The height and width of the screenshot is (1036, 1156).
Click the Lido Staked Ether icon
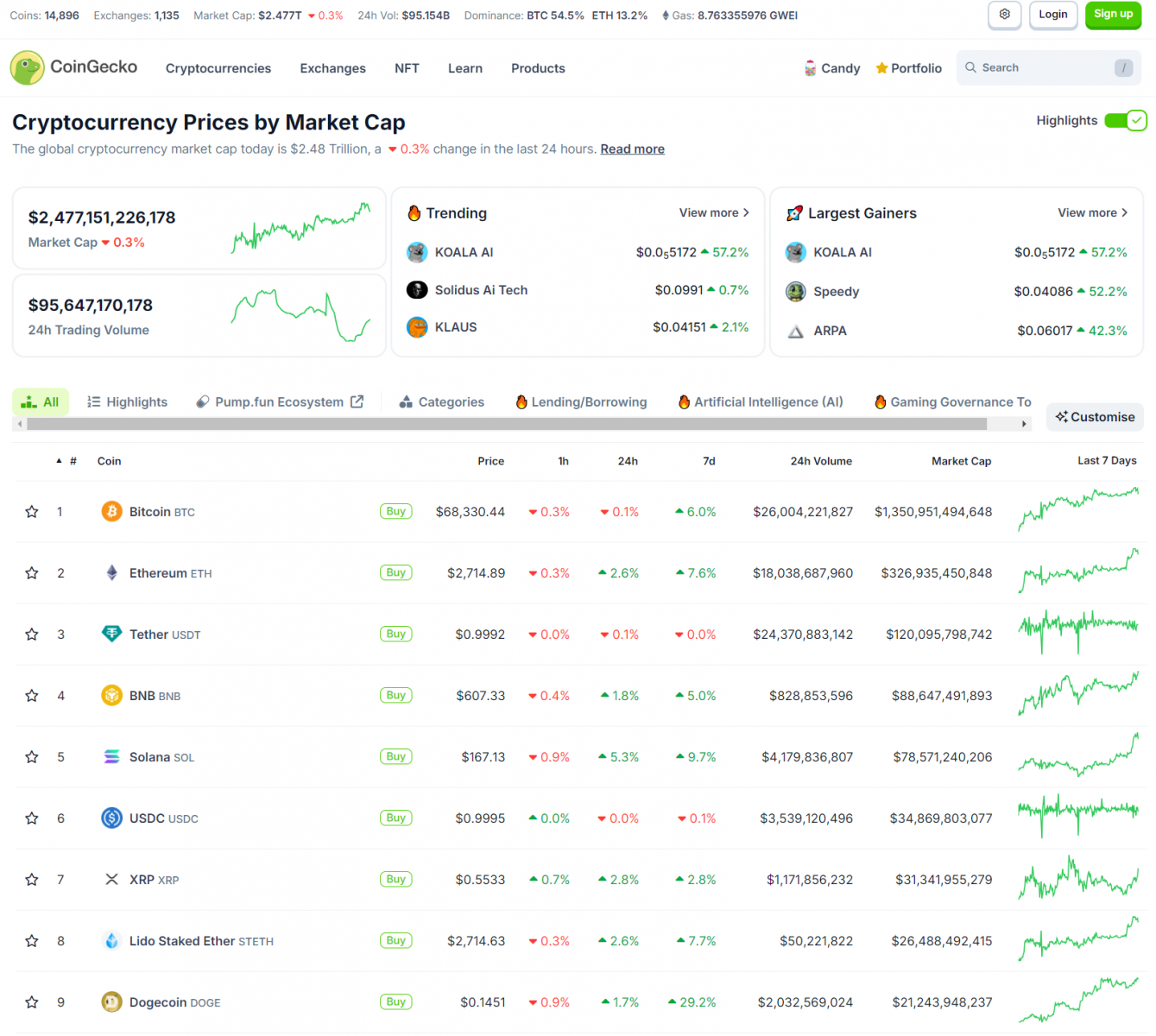[111, 941]
